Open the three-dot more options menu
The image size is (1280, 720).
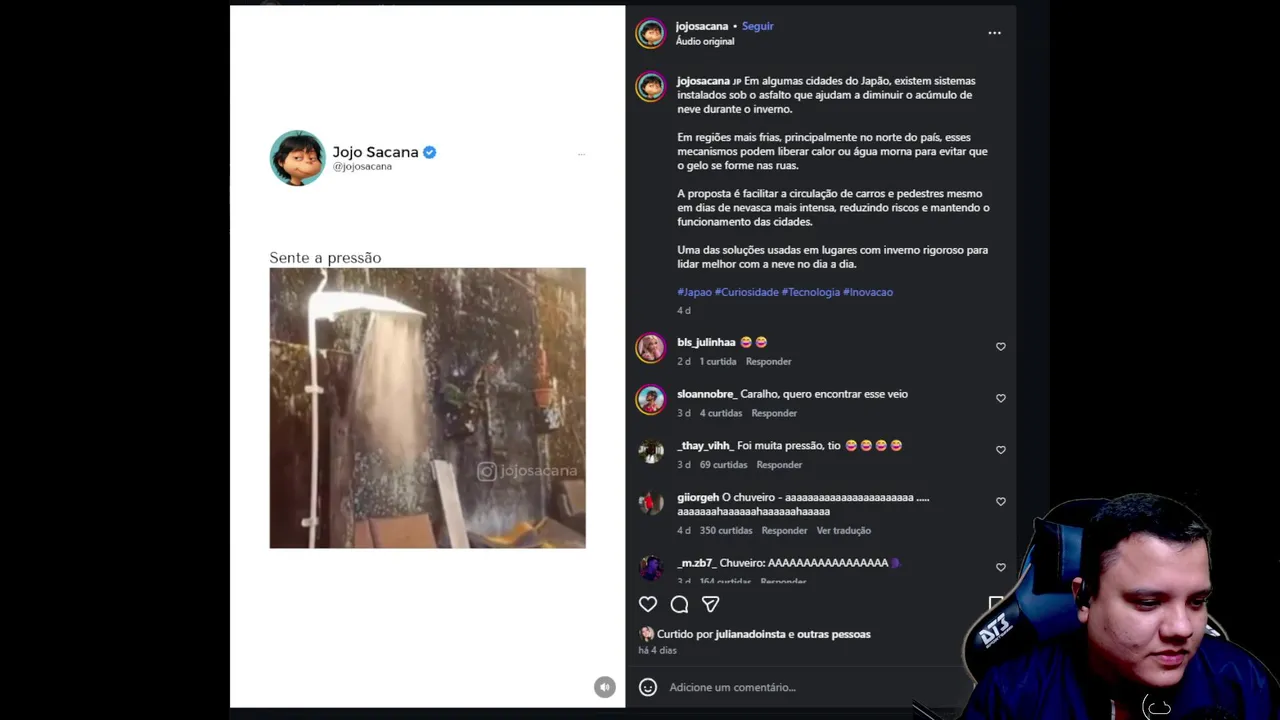[994, 33]
